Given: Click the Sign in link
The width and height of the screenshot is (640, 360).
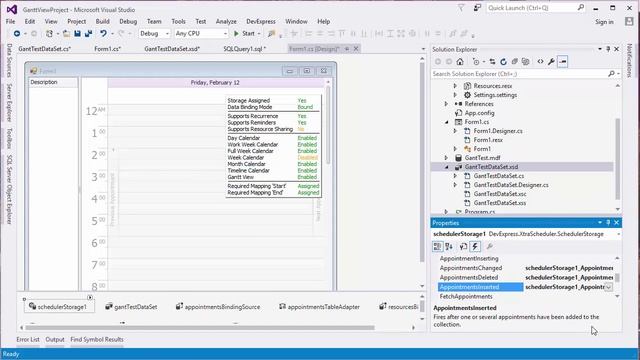Looking at the screenshot, I should 604,22.
